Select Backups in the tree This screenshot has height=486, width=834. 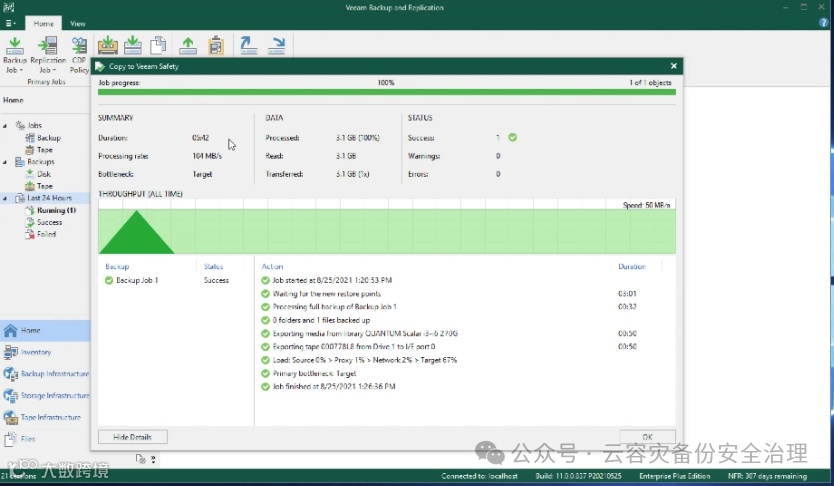41,162
